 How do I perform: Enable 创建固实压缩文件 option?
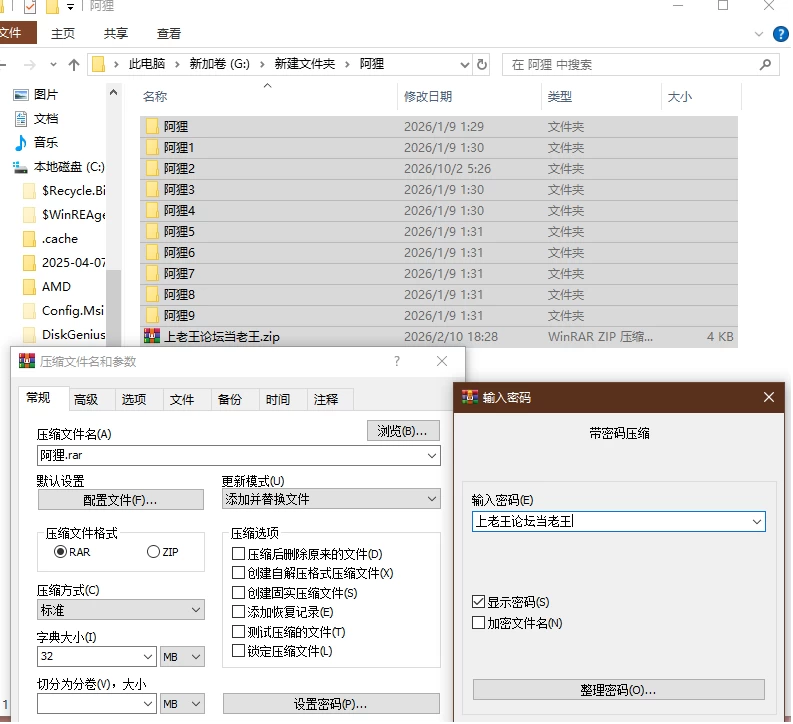(x=238, y=593)
